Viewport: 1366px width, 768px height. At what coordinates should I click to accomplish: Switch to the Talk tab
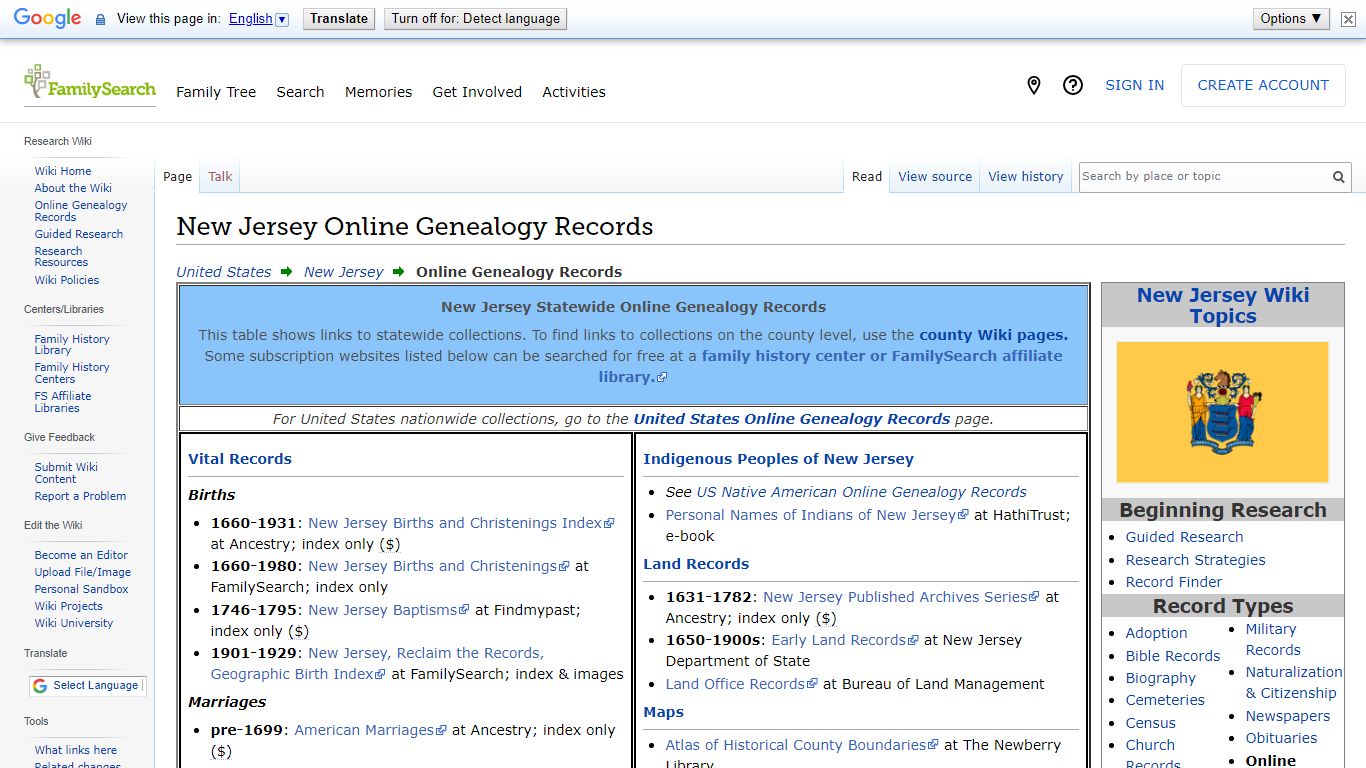[x=220, y=177]
